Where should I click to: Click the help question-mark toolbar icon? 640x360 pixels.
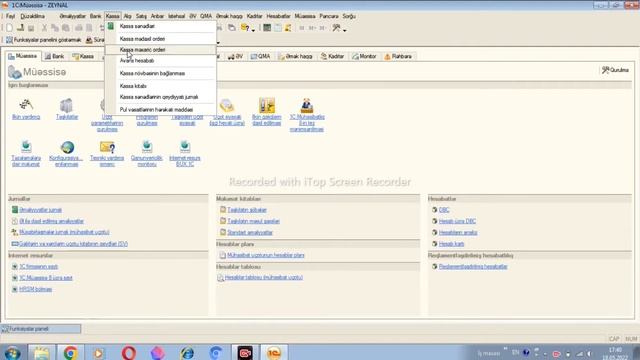coord(245,28)
